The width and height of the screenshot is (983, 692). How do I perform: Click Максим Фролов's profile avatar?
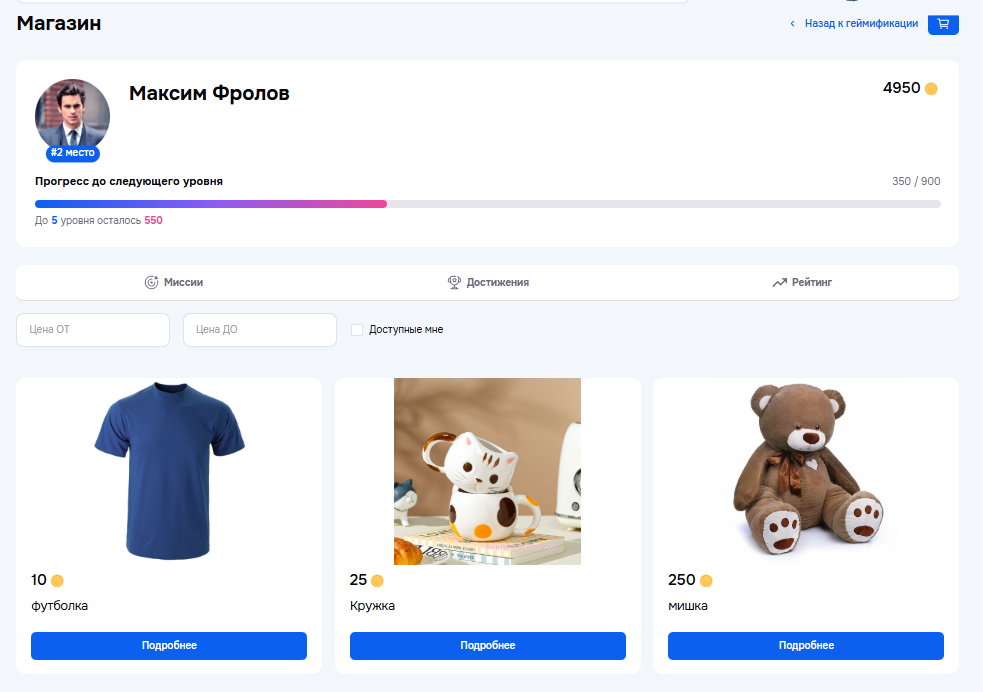[72, 116]
